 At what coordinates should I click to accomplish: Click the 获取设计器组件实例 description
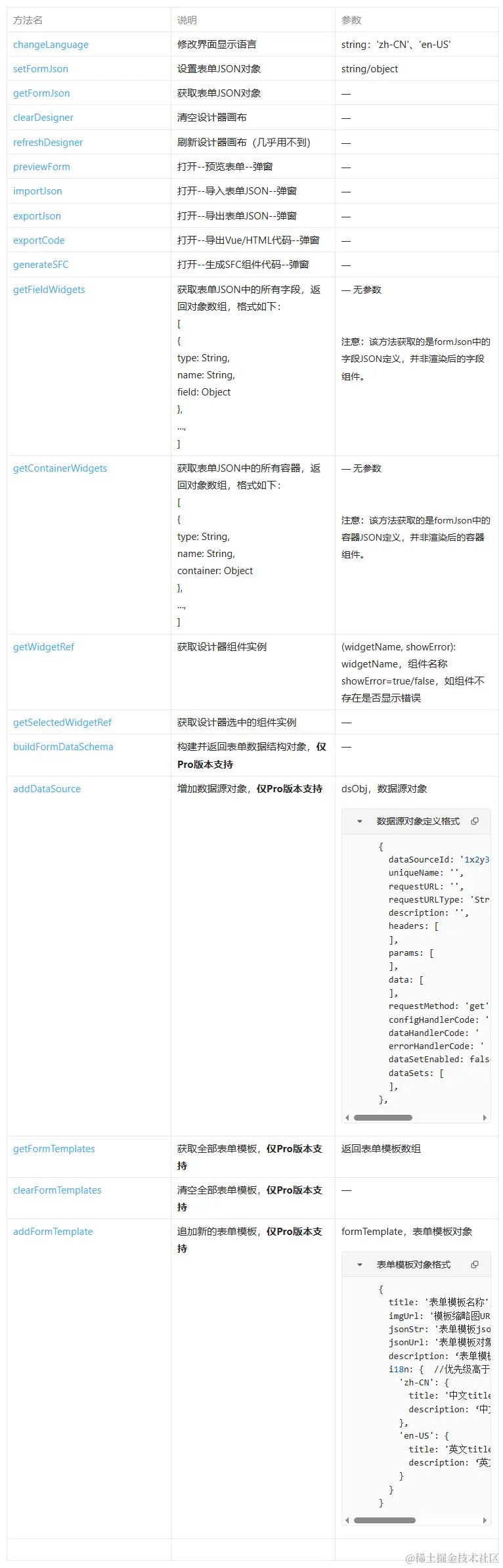tap(222, 647)
